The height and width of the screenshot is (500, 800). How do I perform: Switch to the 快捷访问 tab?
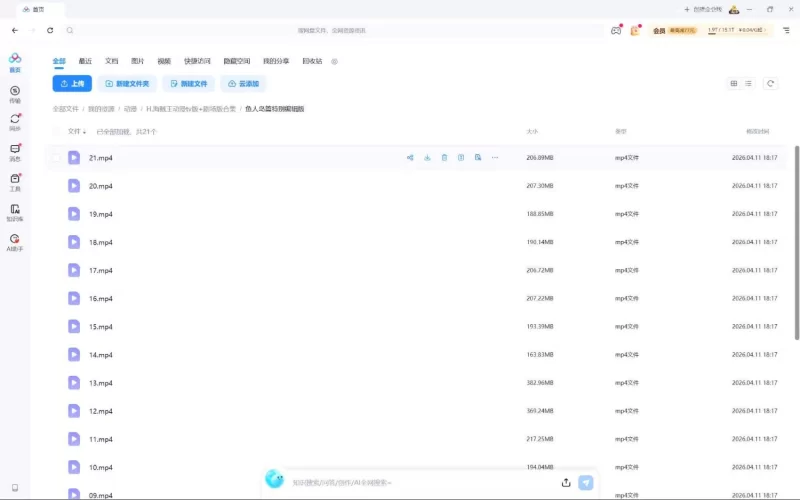(x=197, y=61)
